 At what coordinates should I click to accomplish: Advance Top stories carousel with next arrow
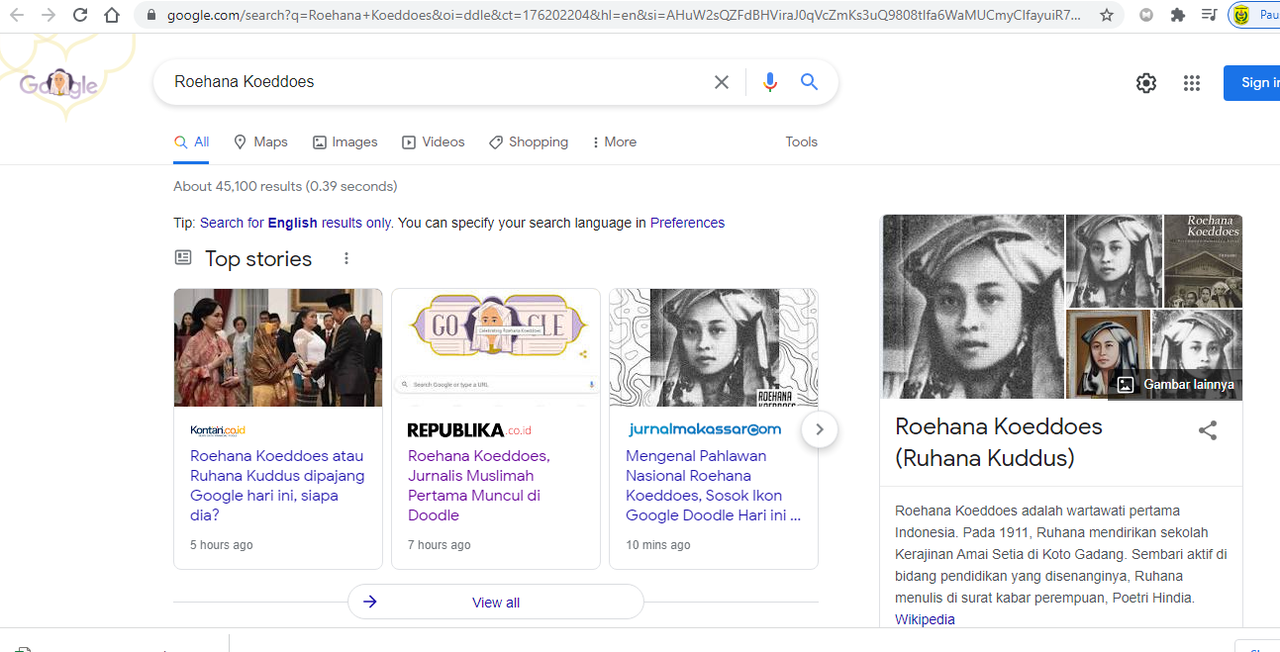(x=819, y=430)
